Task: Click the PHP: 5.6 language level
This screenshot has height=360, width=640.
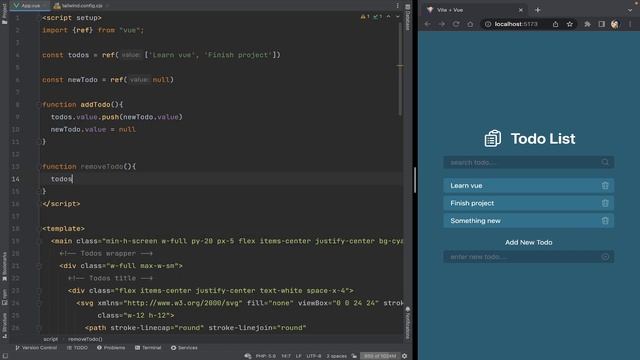Action: coord(265,356)
